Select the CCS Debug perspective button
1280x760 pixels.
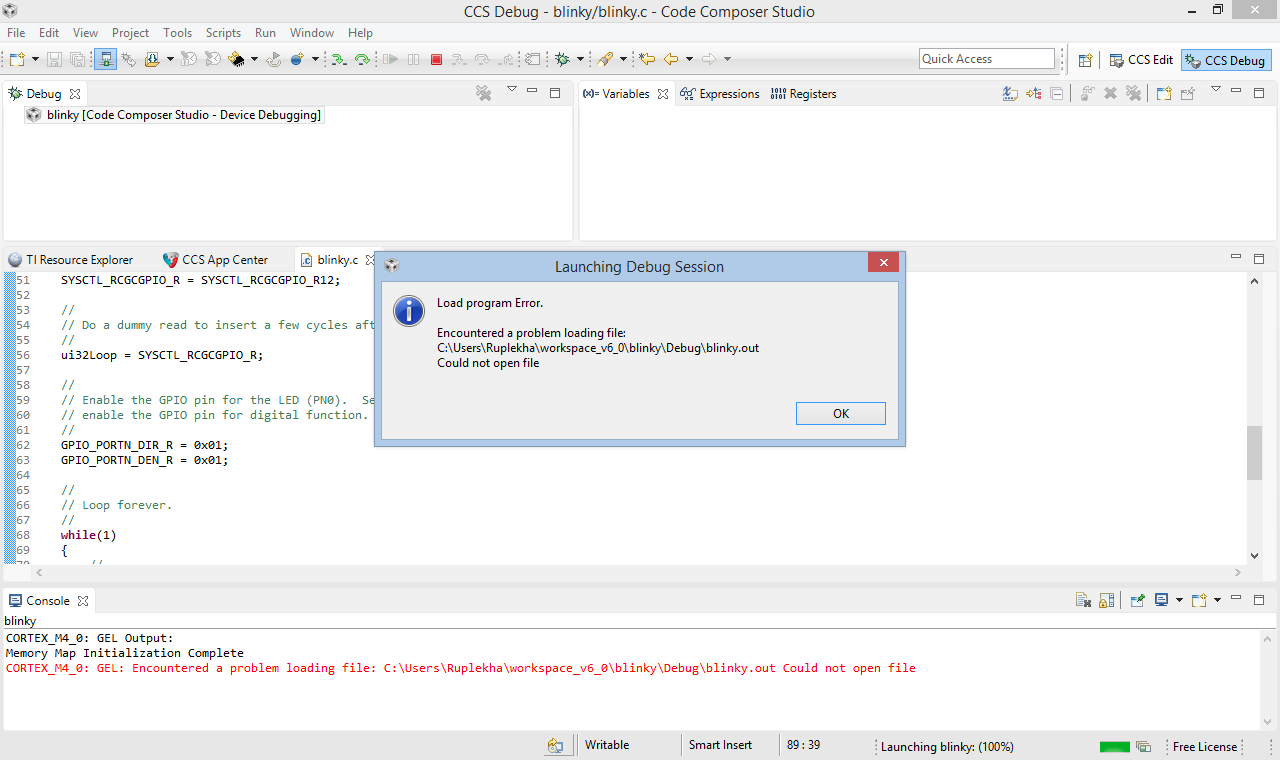point(1225,60)
